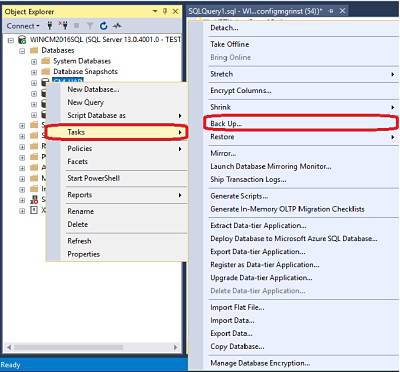The width and height of the screenshot is (400, 372).
Task: Select the Database Snapshots tree item label
Action: 85,71
